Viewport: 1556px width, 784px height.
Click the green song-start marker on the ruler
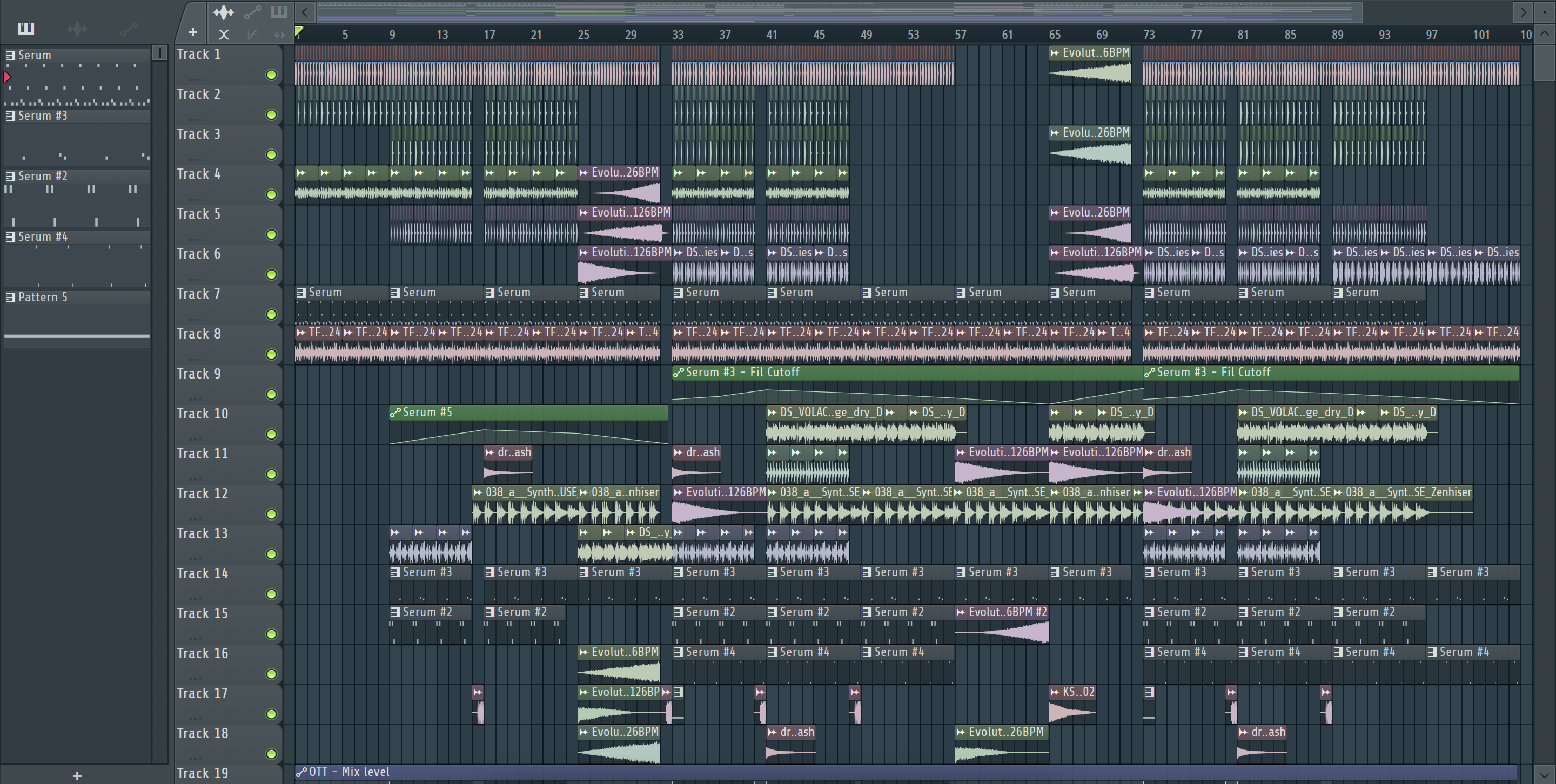coord(298,31)
